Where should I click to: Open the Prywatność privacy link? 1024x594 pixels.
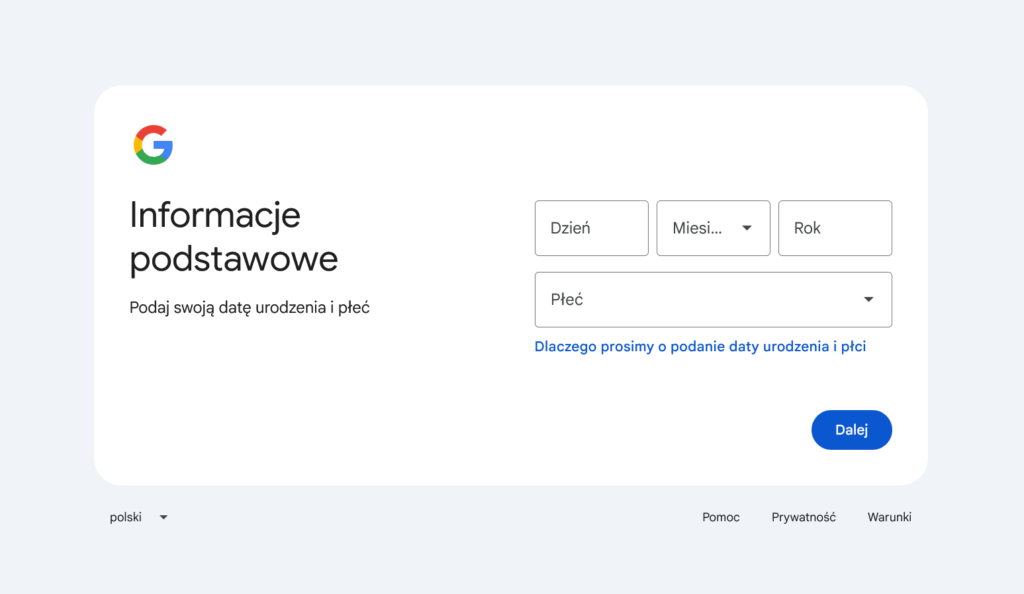coord(803,517)
